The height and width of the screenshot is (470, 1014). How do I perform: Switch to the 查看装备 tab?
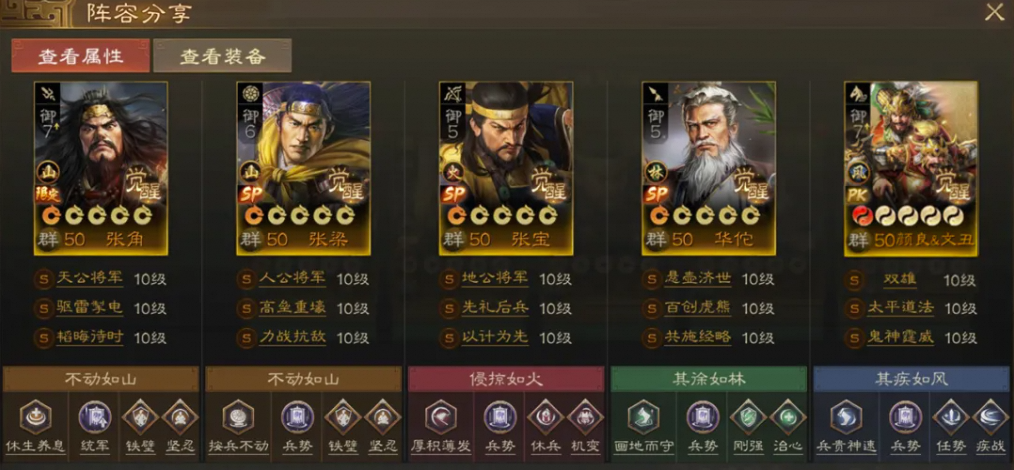pos(222,56)
